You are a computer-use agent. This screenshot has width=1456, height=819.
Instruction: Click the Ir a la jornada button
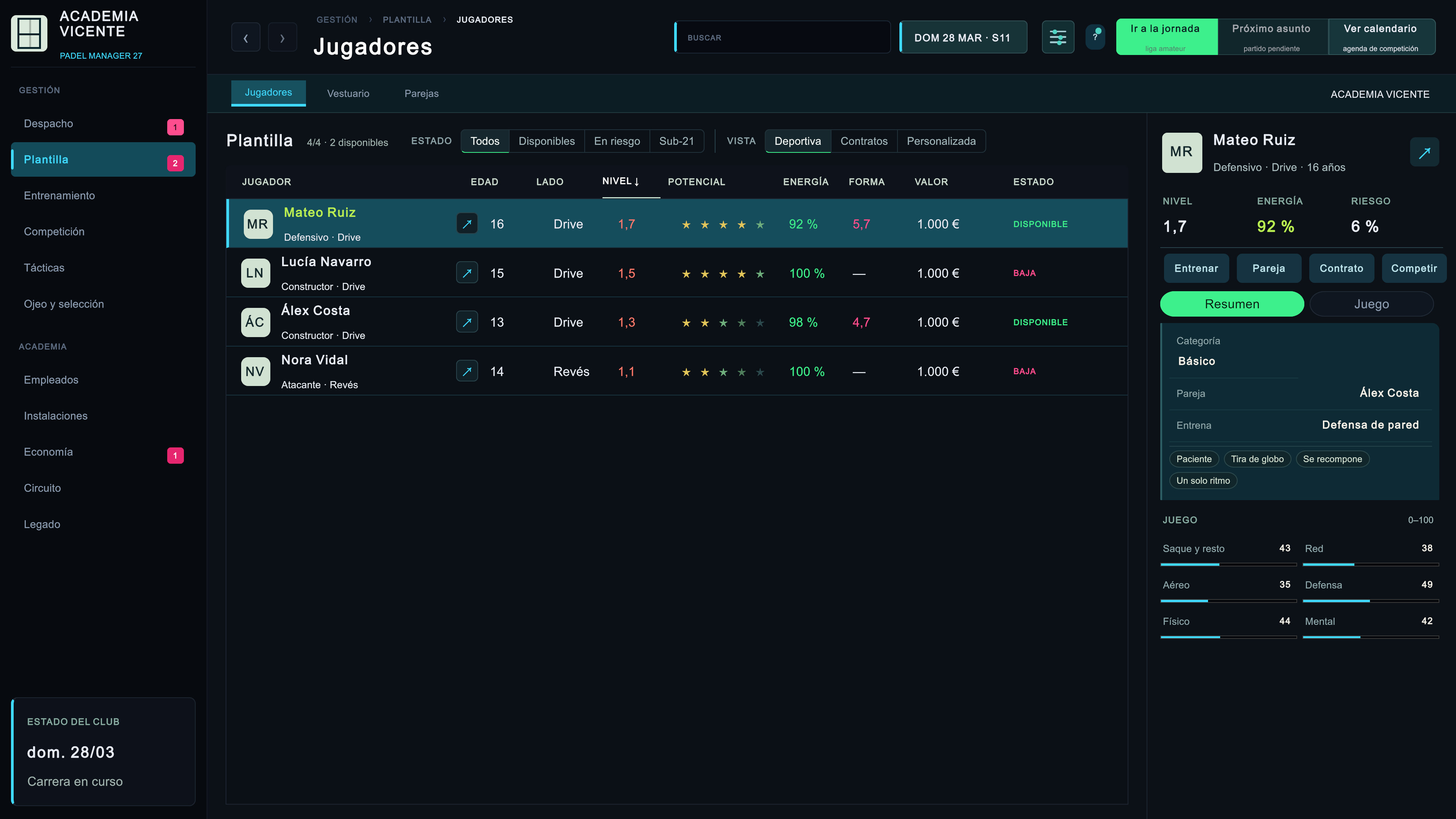[x=1167, y=37]
